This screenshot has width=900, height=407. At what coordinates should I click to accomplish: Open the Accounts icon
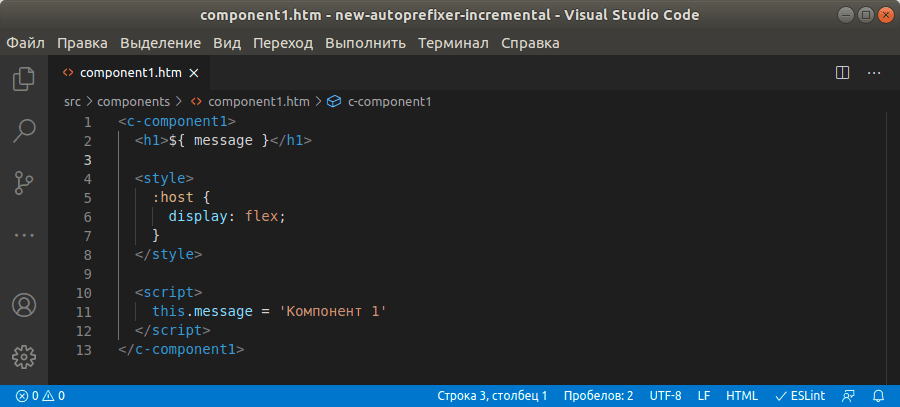24,305
